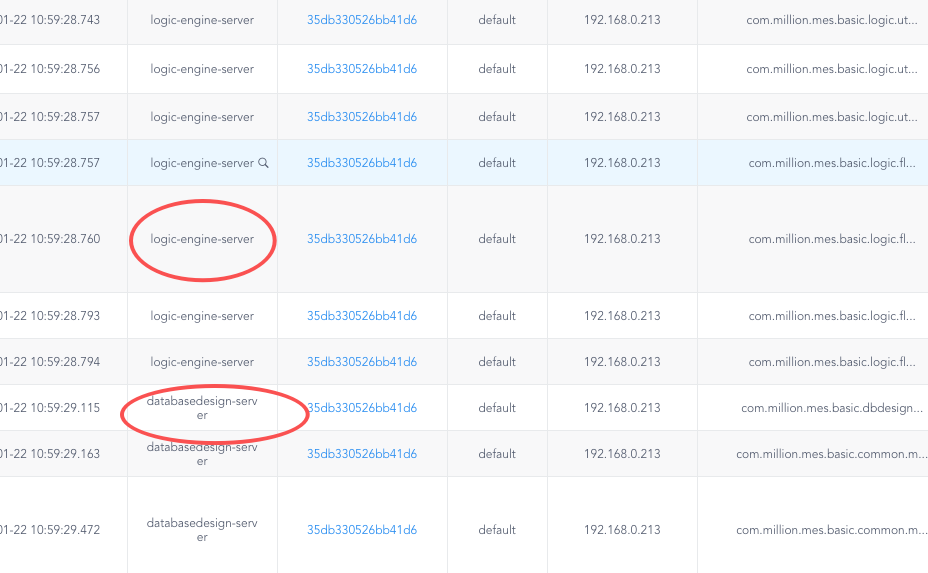Click the magnifier icon beside logic-engine-server

tap(264, 163)
